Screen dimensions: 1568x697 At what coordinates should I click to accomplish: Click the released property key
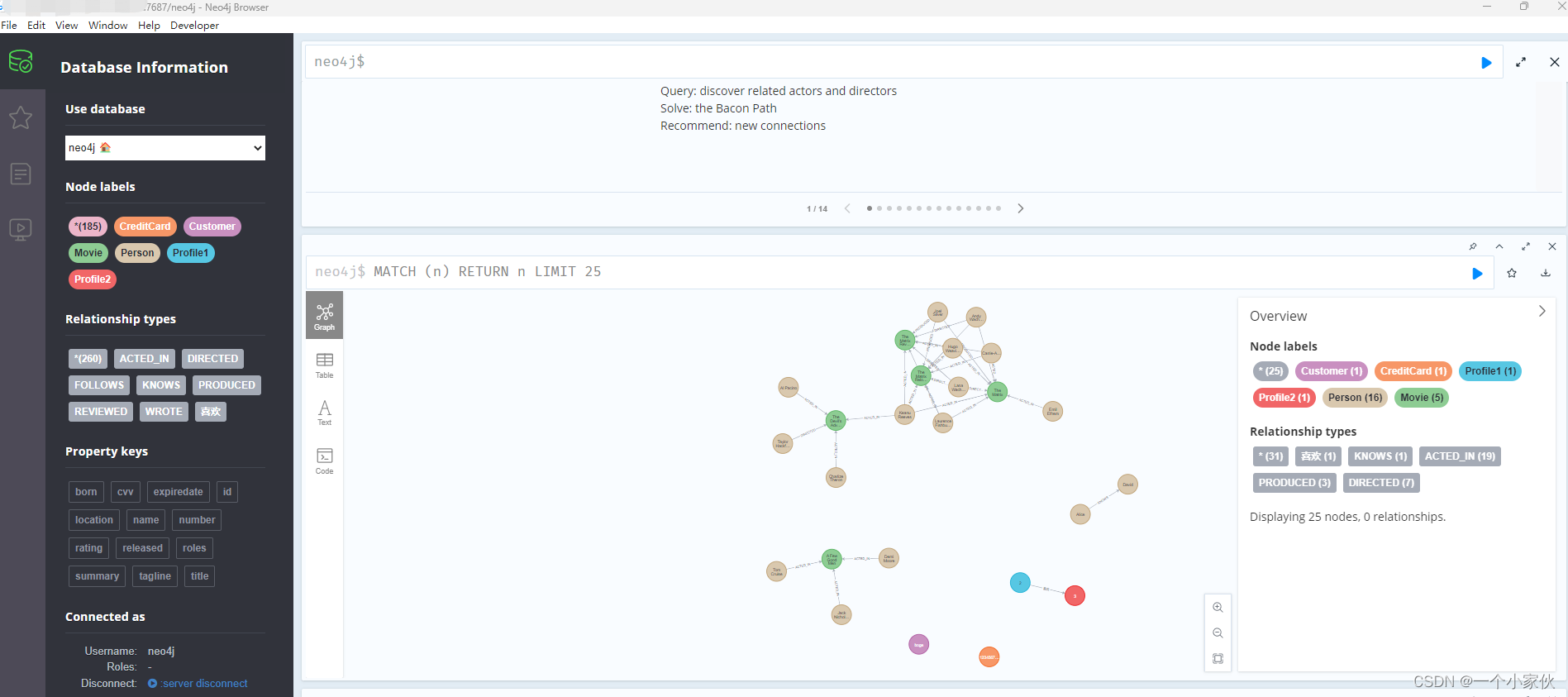(x=142, y=548)
